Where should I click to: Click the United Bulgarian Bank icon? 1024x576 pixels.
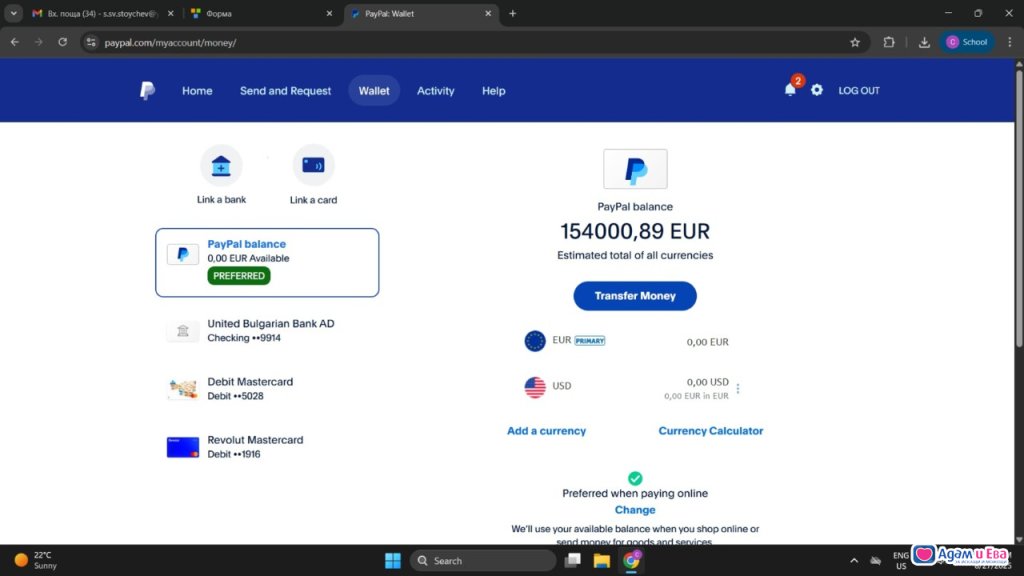183,331
